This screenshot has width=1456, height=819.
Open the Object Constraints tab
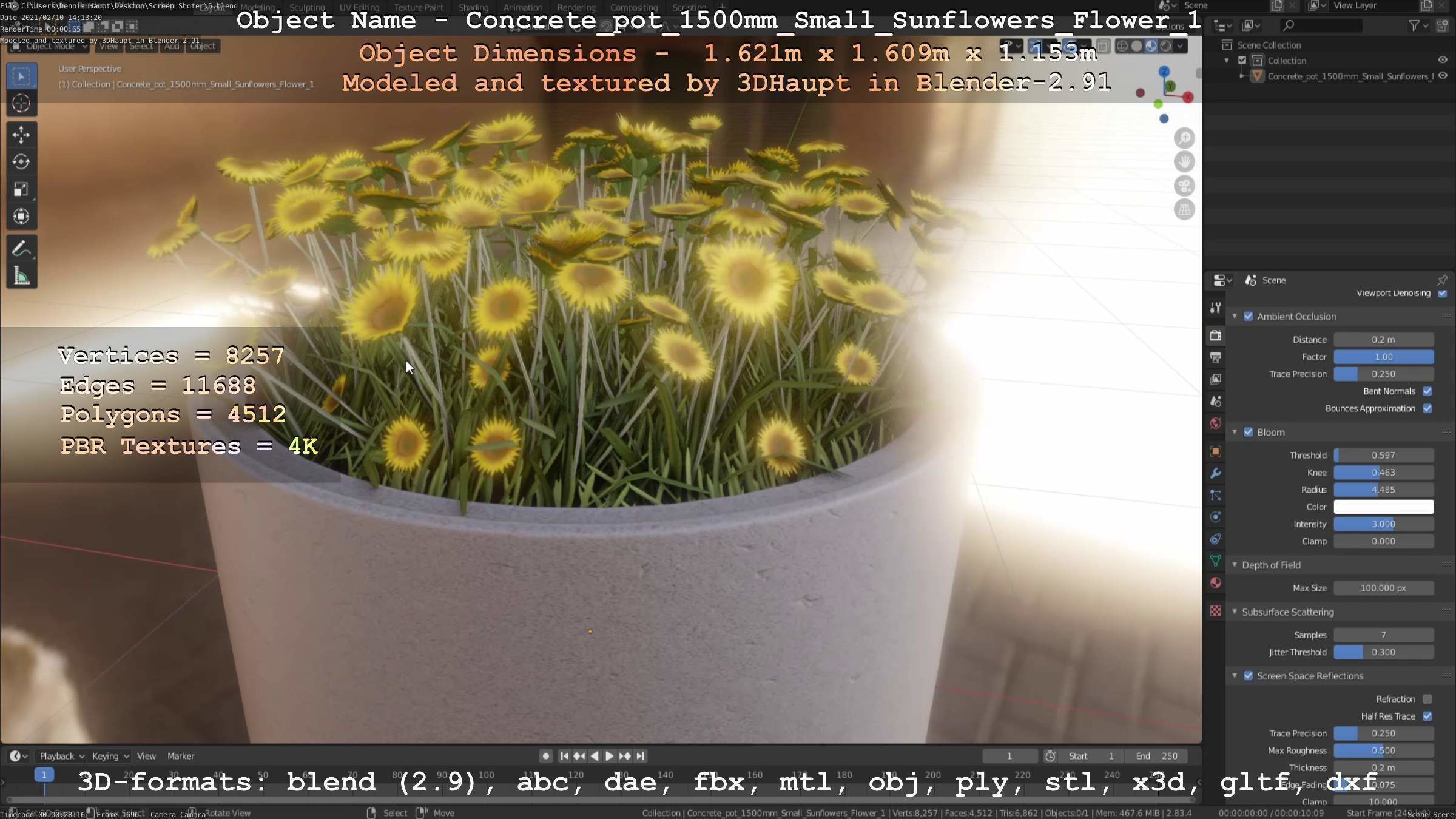tap(1216, 539)
